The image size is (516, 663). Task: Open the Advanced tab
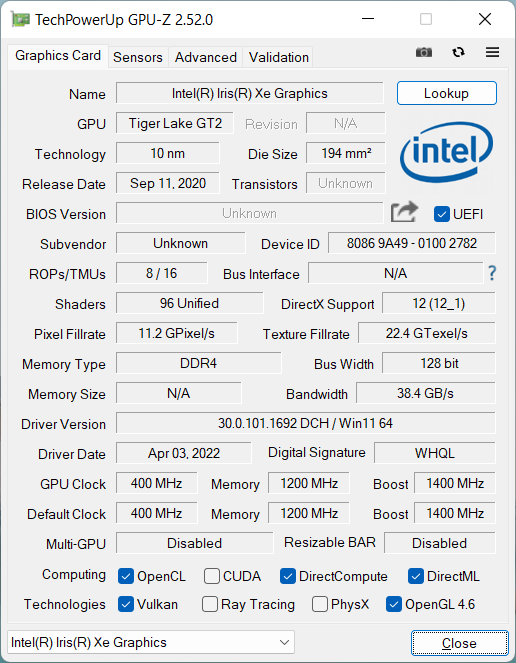206,57
